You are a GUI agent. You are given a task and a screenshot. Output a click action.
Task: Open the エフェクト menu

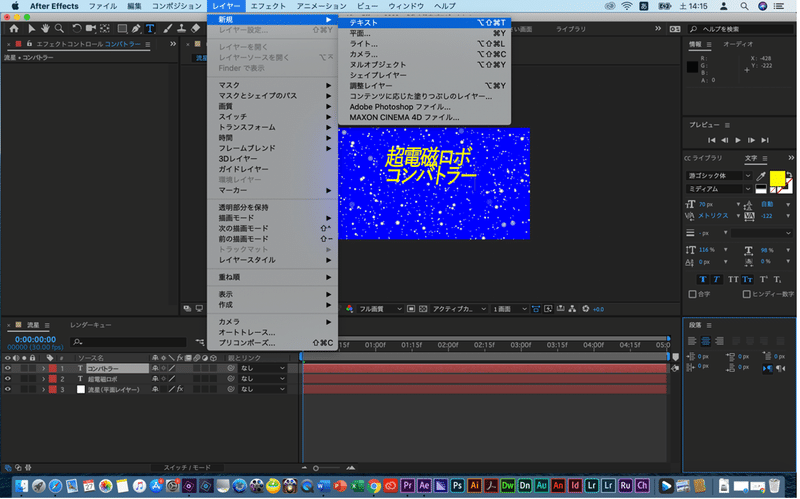click(268, 6)
